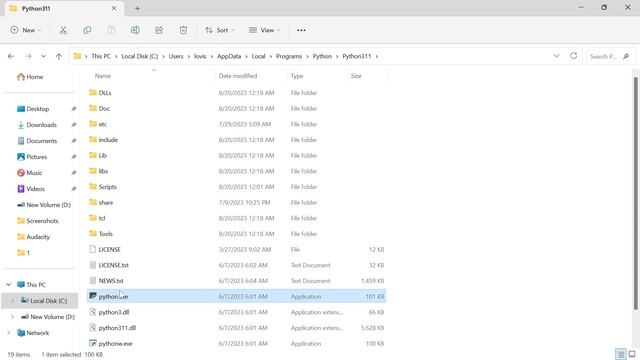This screenshot has height=360, width=640.
Task: Select the include folder row
Action: (x=236, y=140)
